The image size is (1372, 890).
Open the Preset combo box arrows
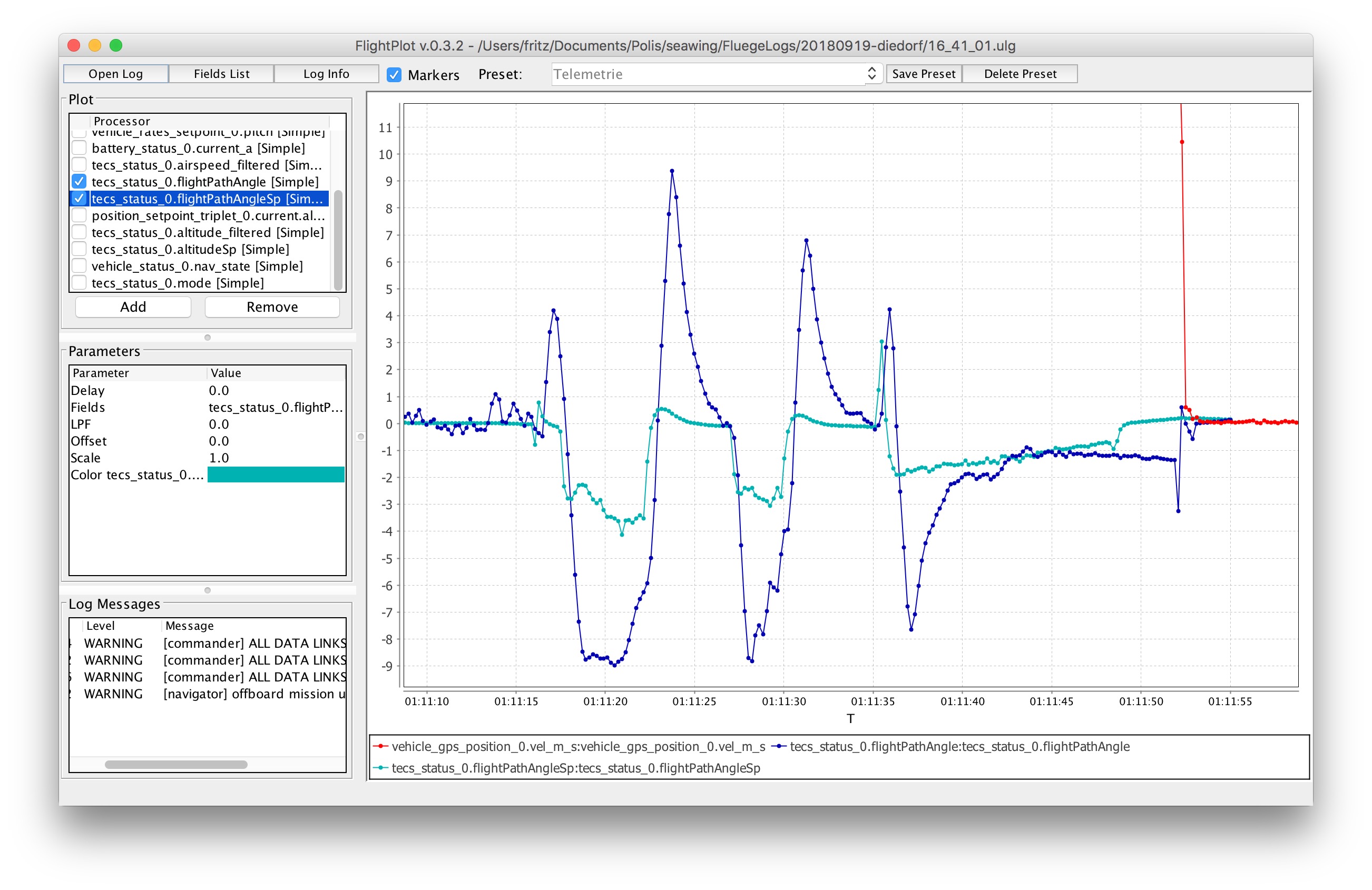pos(871,74)
